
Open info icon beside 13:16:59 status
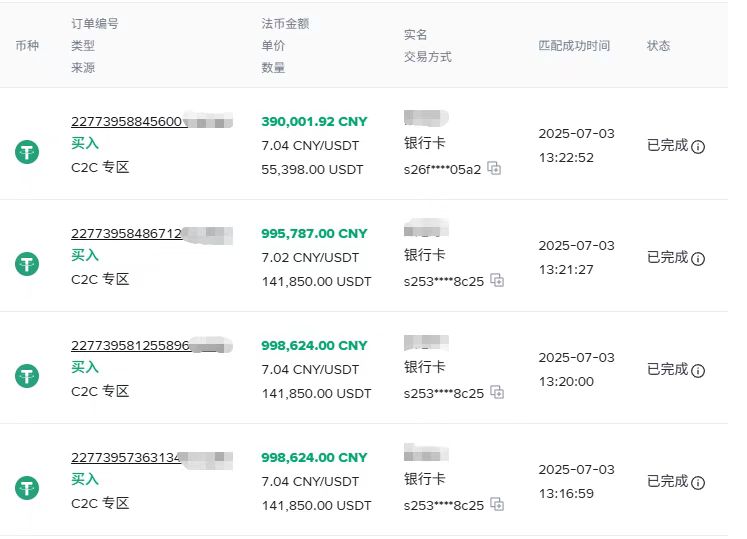pos(698,483)
